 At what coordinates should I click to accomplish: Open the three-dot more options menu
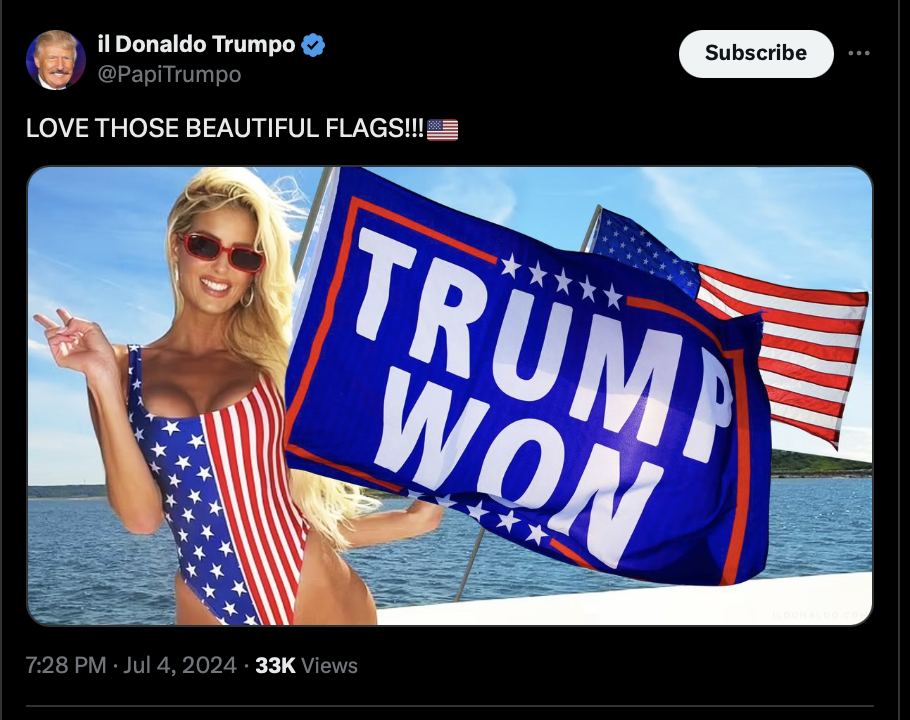point(859,53)
